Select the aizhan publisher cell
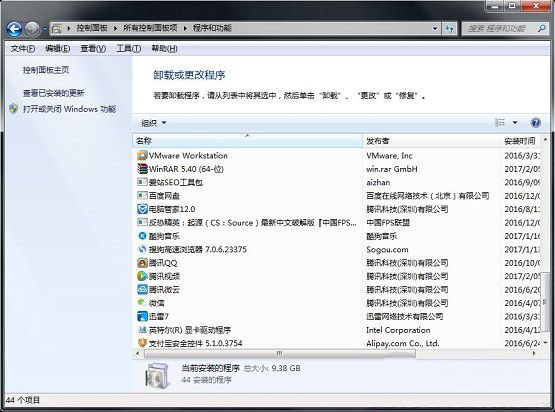This screenshot has width=555, height=412. click(x=378, y=183)
